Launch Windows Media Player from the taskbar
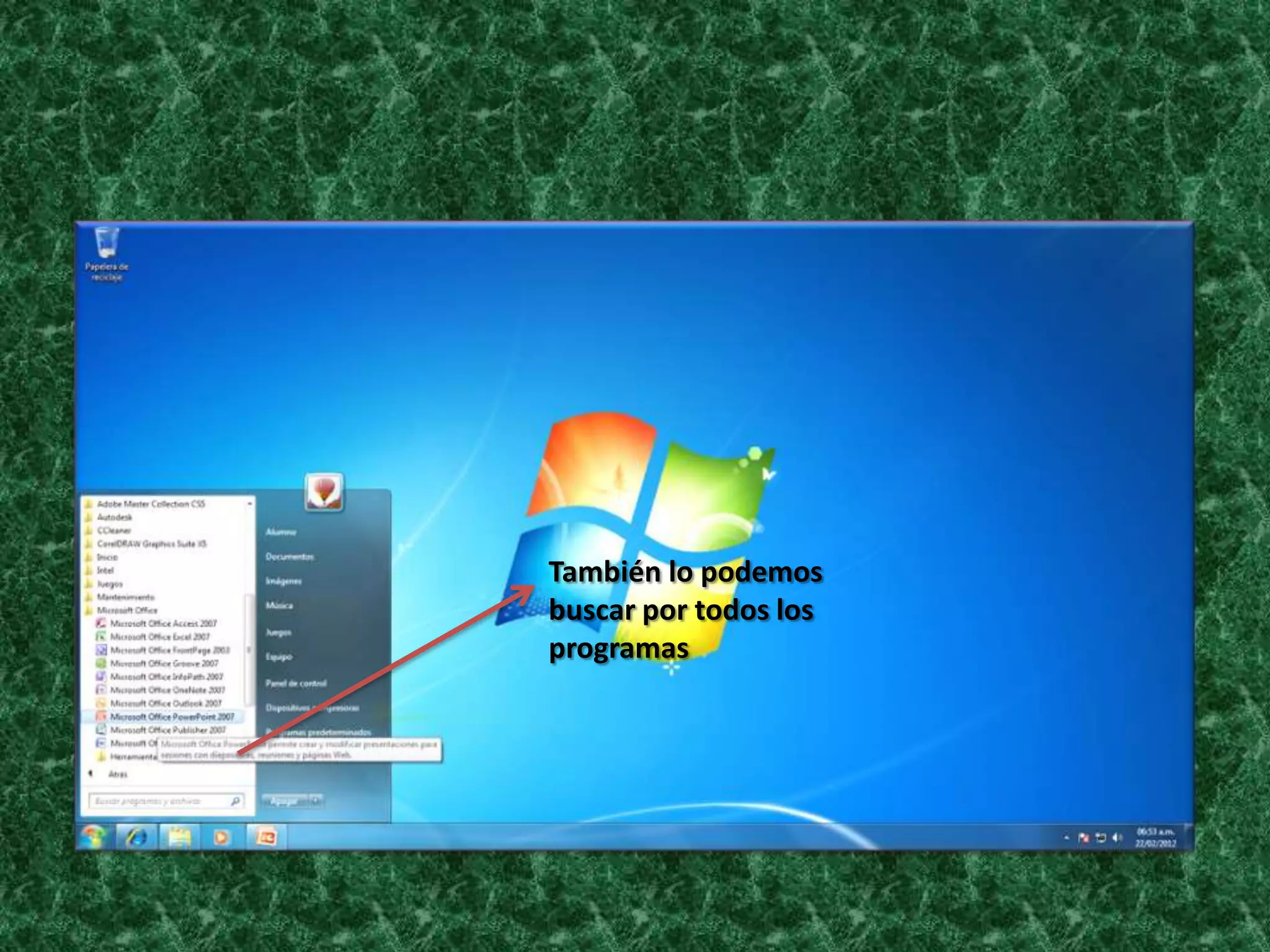Image resolution: width=1270 pixels, height=952 pixels. [x=221, y=837]
